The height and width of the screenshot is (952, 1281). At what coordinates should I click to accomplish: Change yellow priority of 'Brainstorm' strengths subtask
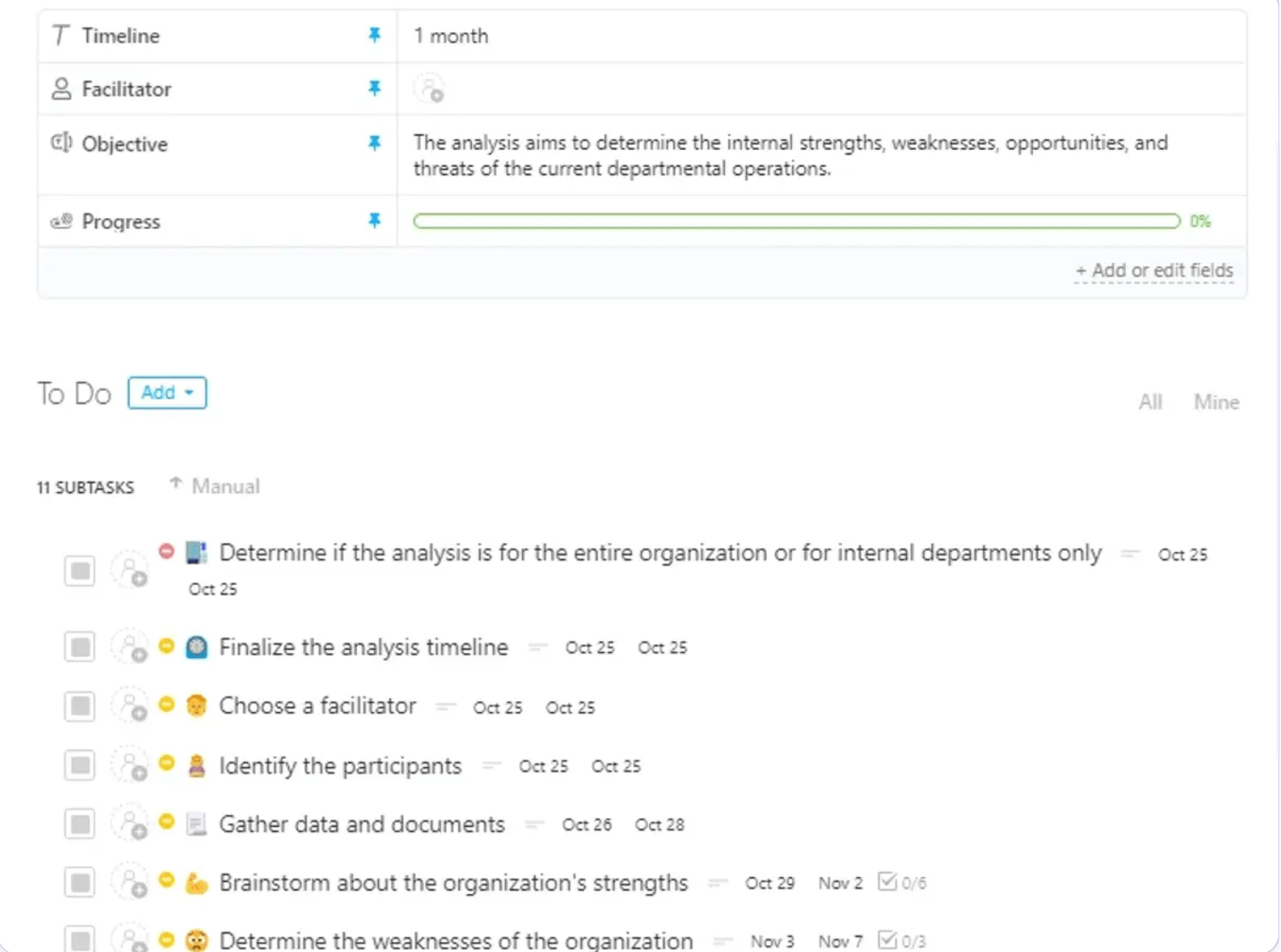pos(167,880)
